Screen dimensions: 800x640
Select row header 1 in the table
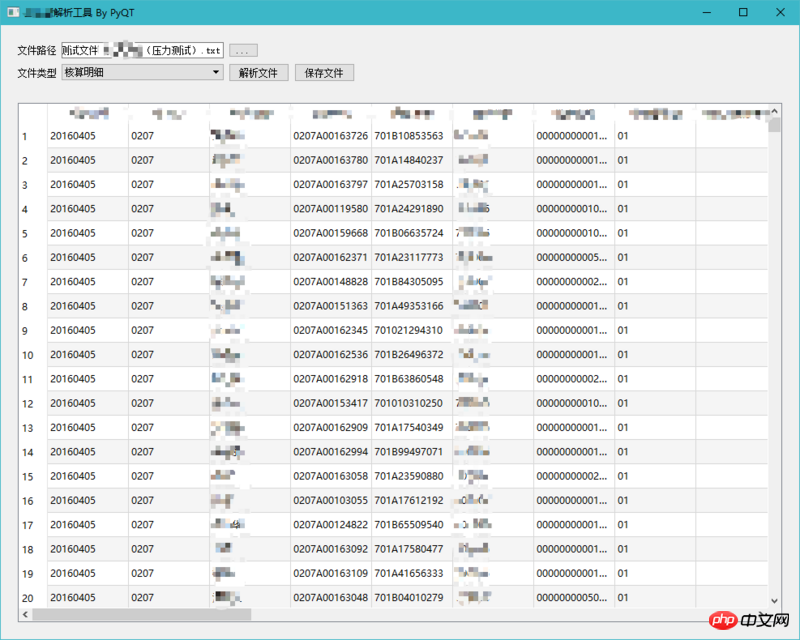pyautogui.click(x=33, y=136)
